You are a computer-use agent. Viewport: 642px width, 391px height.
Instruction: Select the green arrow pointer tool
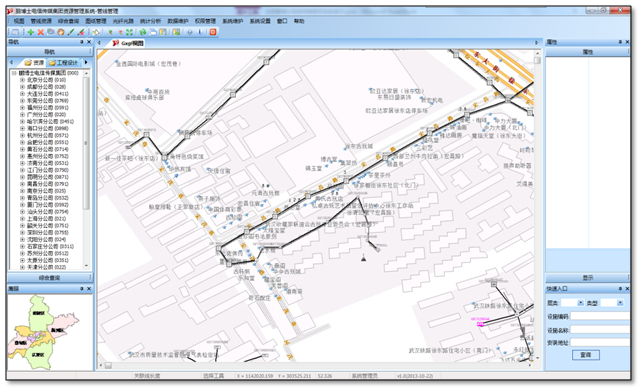[x=111, y=32]
